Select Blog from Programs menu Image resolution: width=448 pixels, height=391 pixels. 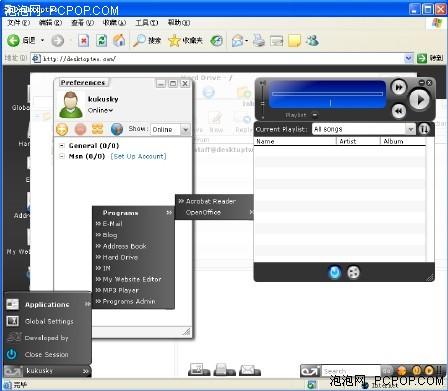coord(133,235)
